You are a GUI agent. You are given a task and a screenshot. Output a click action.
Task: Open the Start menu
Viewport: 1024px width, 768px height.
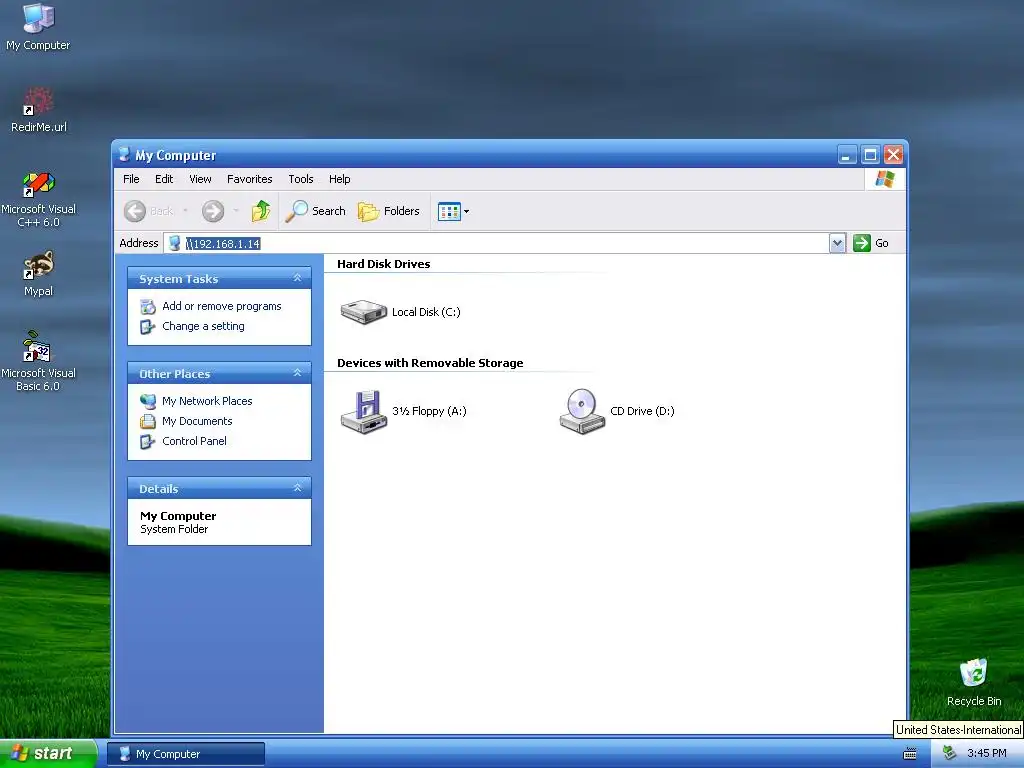pos(48,754)
